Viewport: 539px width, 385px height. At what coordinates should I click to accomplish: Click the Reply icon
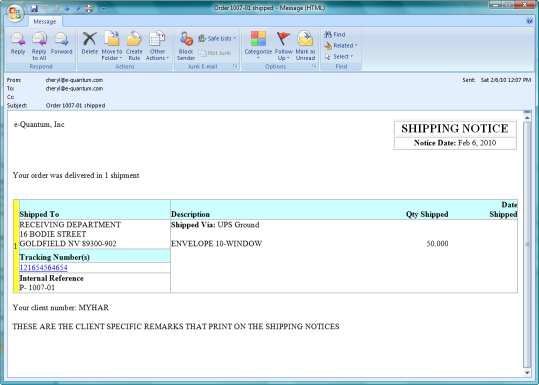[x=18, y=44]
